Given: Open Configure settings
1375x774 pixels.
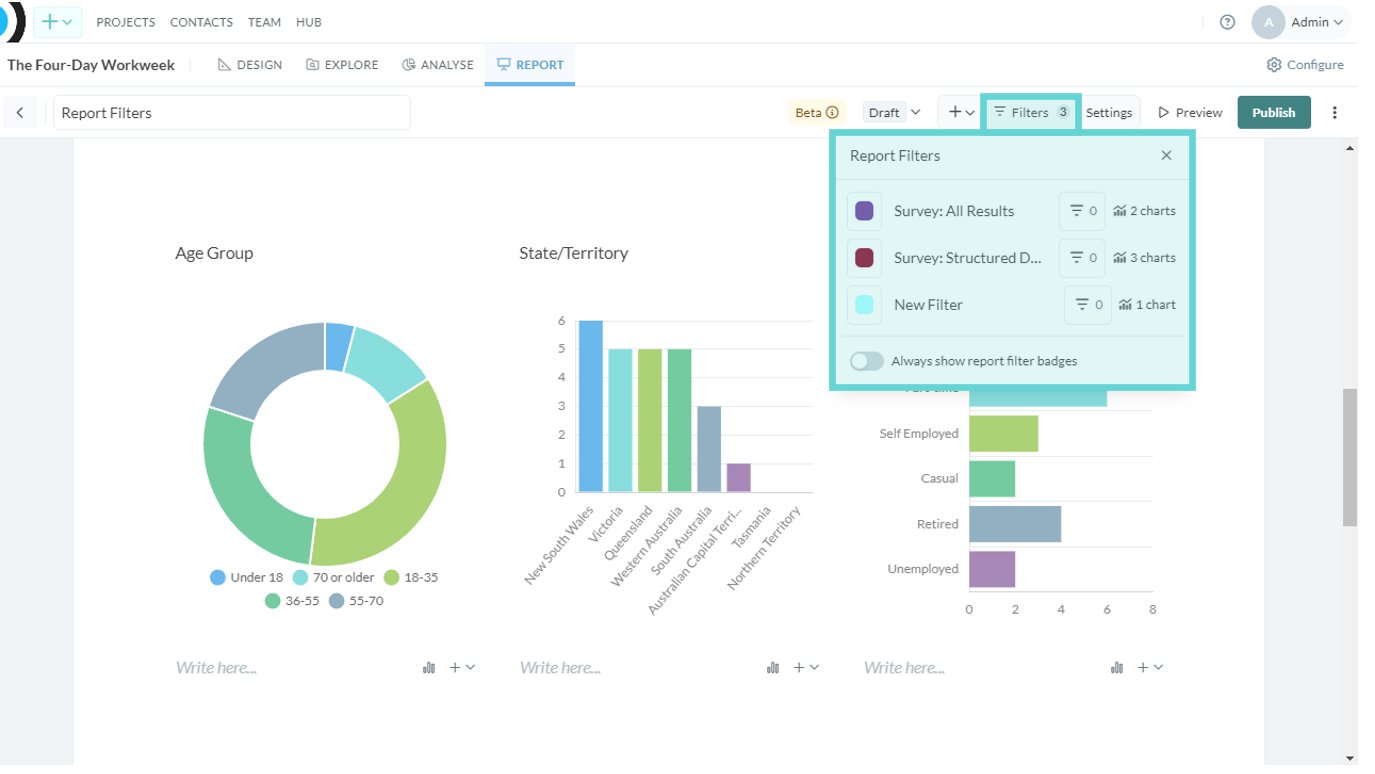Looking at the screenshot, I should pos(1305,65).
